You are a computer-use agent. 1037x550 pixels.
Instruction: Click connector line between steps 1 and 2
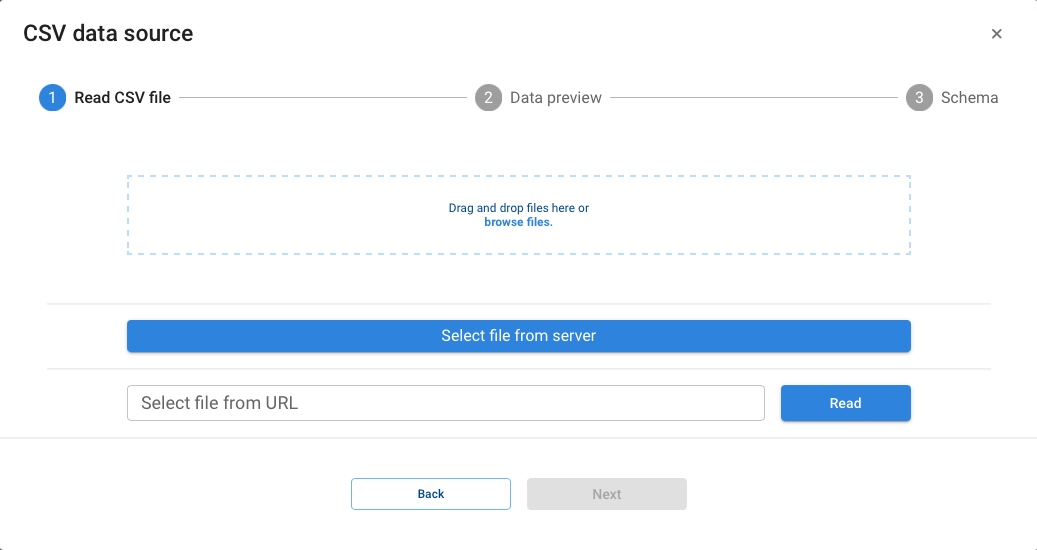[320, 98]
